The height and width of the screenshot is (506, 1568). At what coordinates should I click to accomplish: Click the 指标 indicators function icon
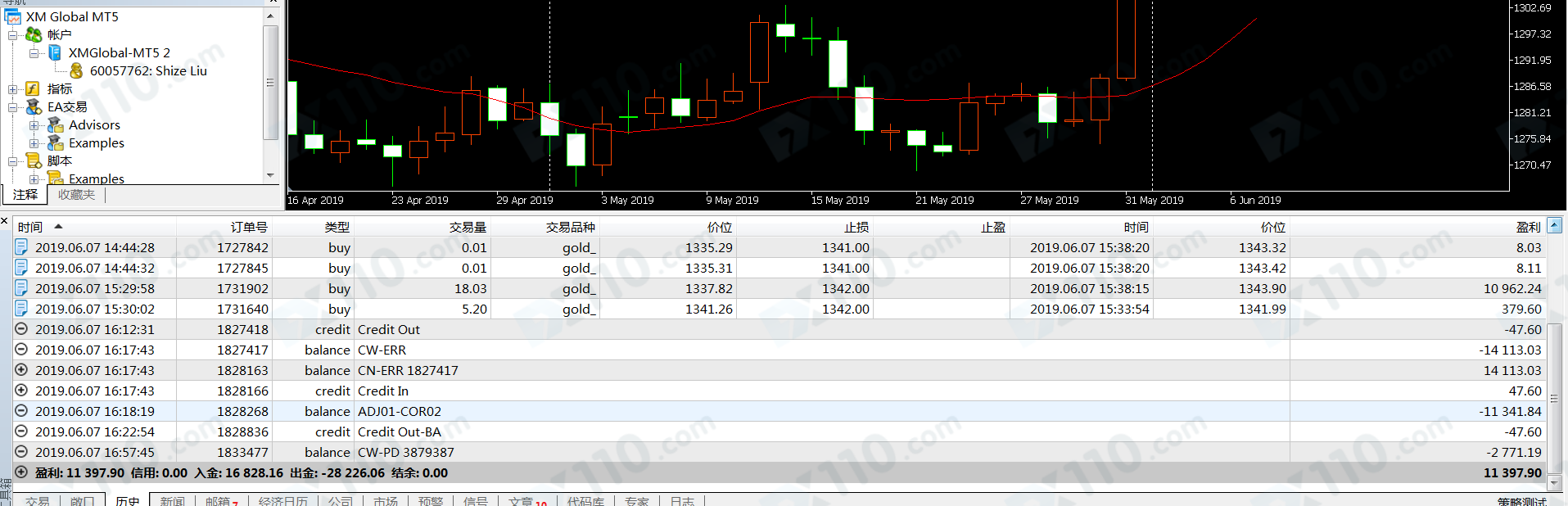pyautogui.click(x=34, y=88)
